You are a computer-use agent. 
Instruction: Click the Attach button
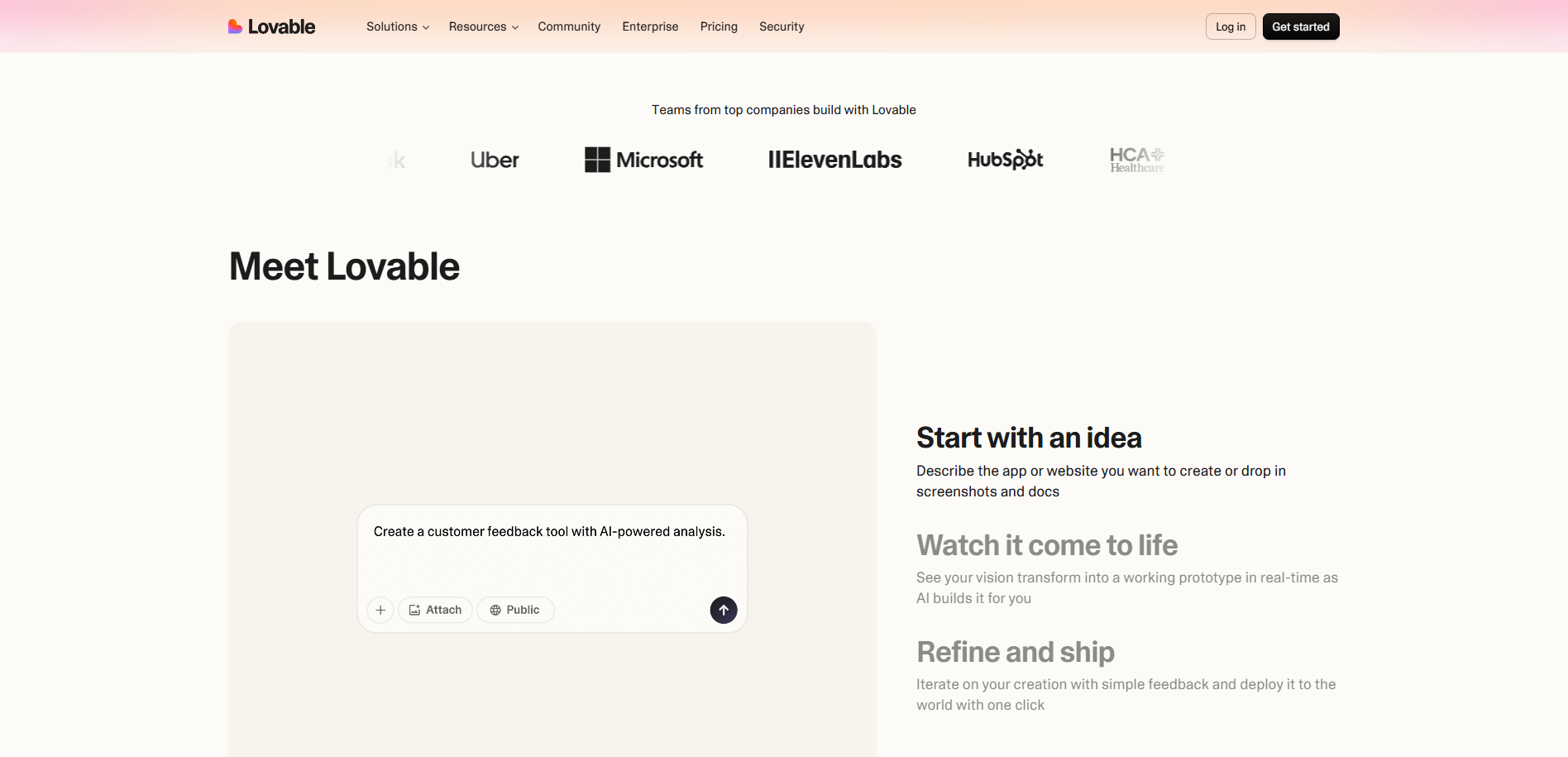pos(435,610)
